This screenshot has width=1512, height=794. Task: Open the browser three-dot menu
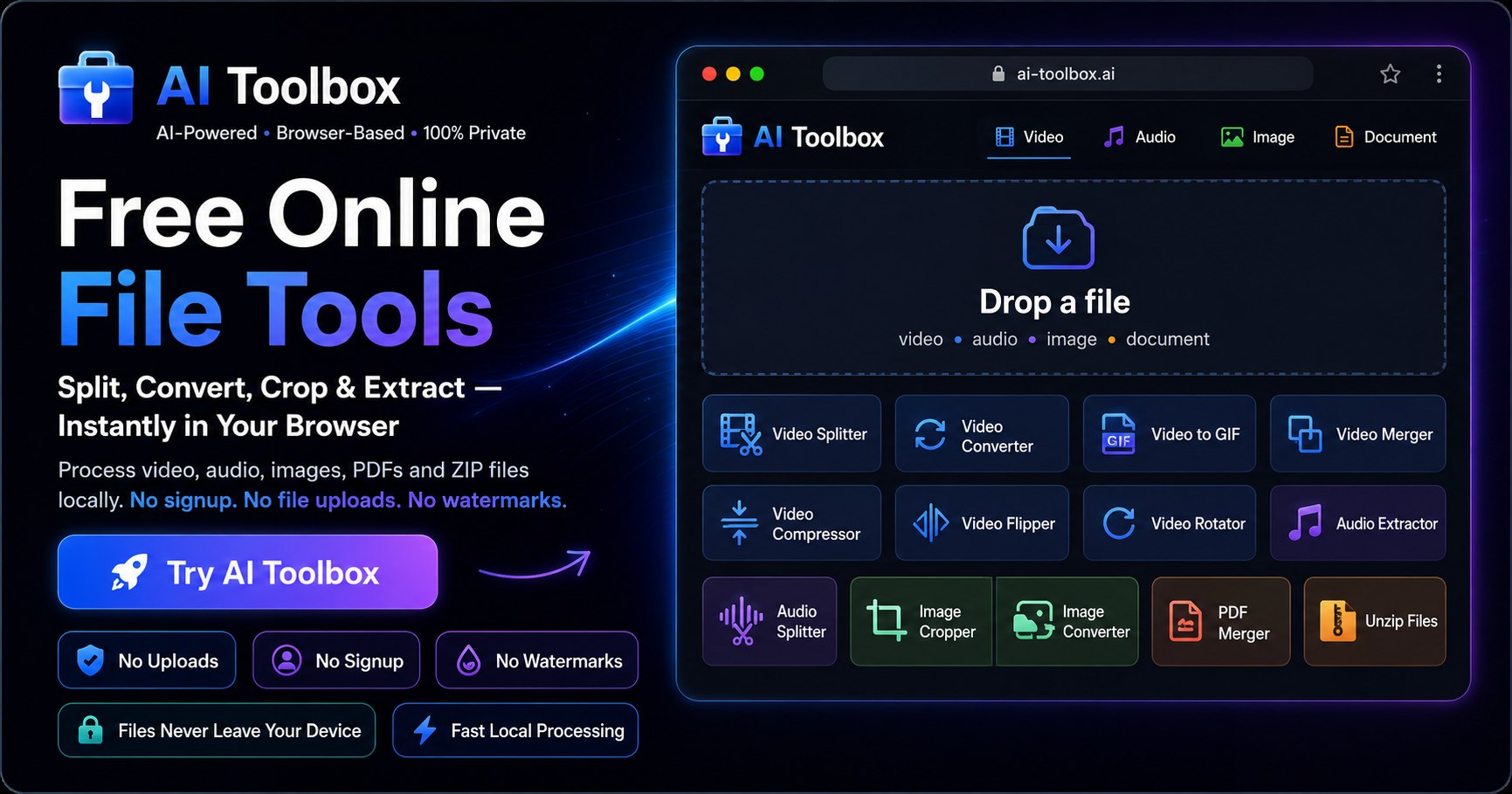pyautogui.click(x=1438, y=74)
